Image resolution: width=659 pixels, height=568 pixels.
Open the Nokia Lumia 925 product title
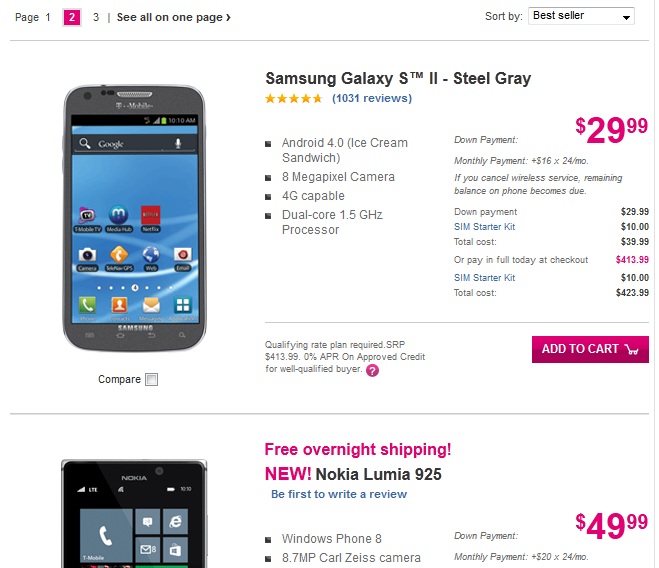378,474
